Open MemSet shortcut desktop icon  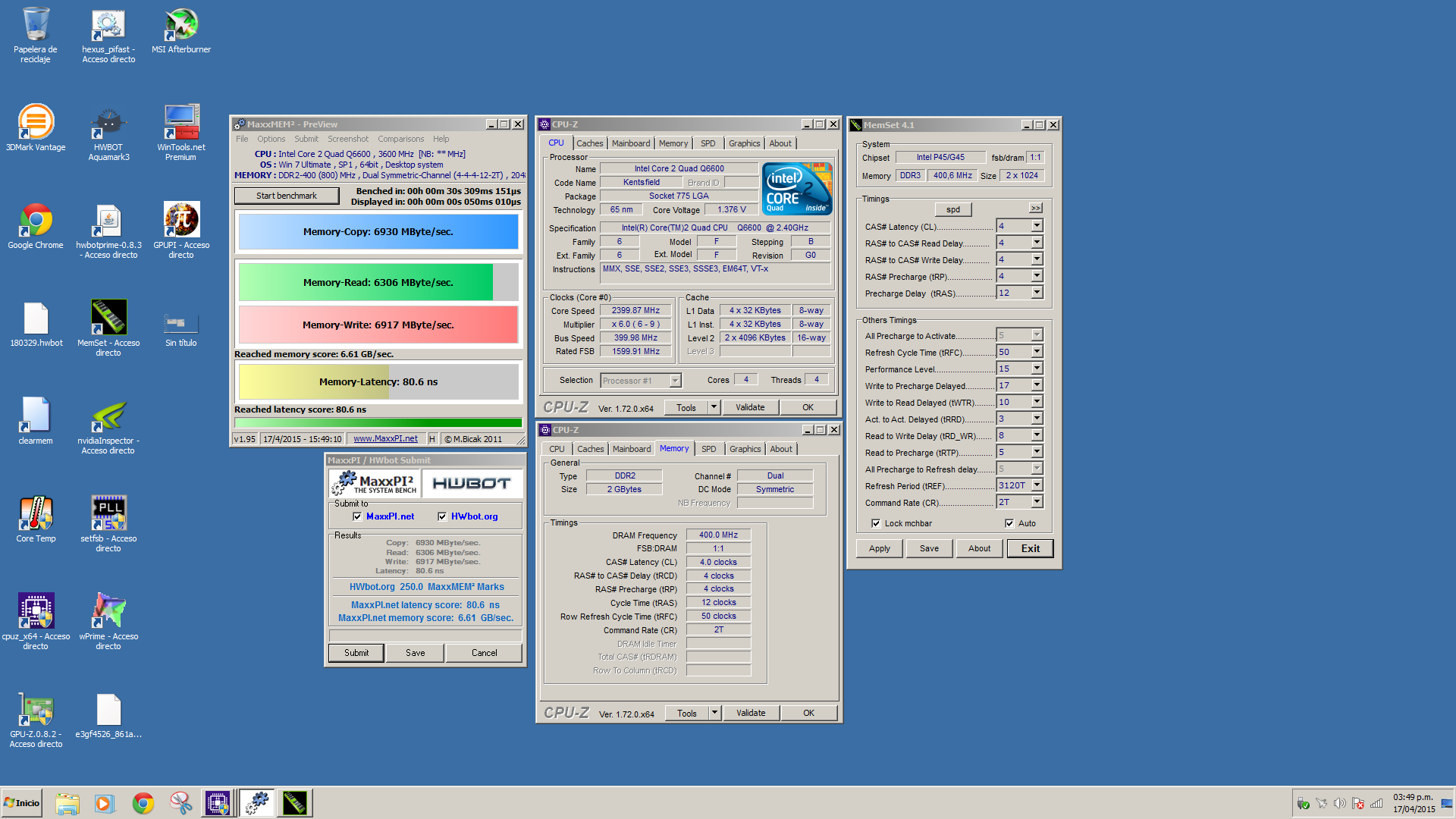(x=108, y=328)
